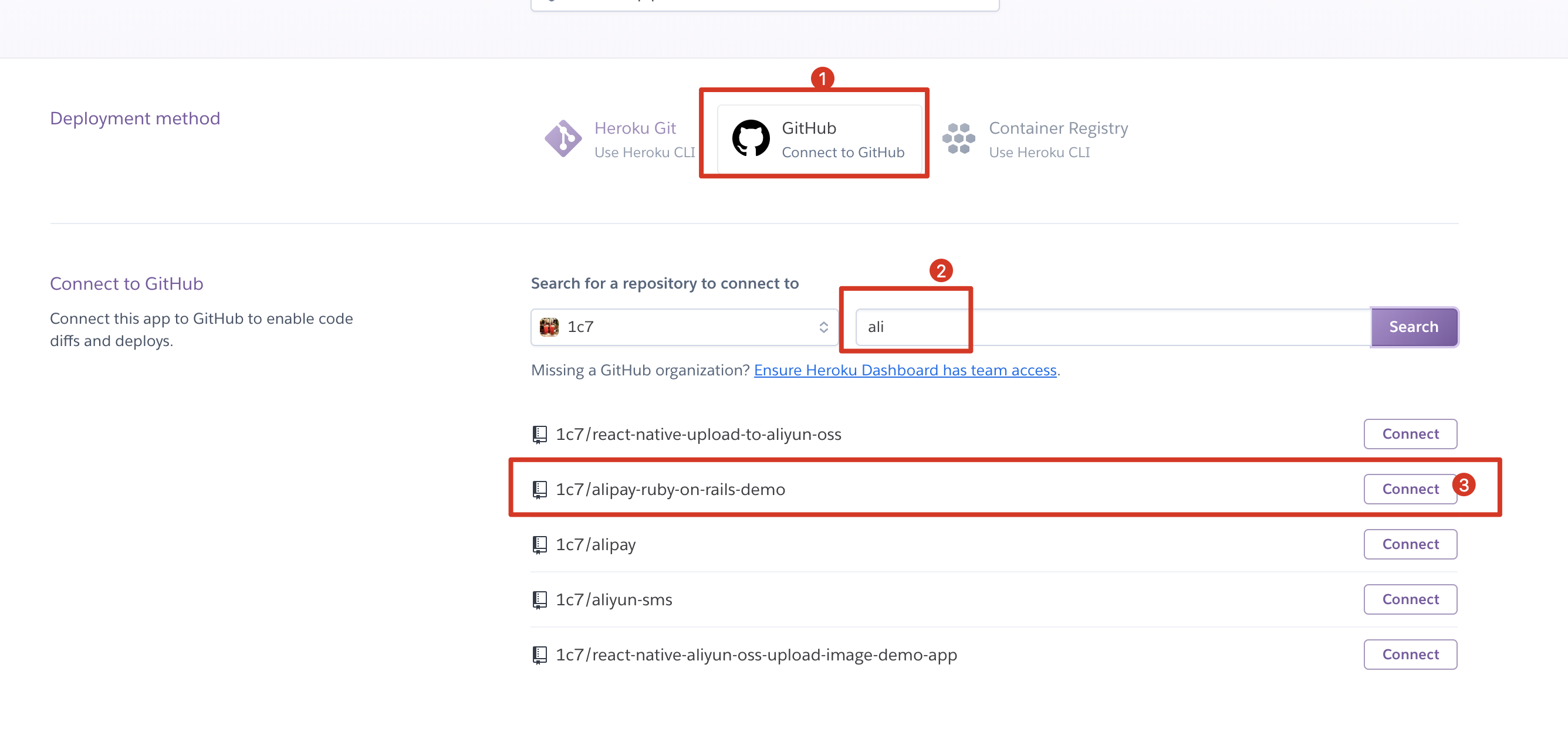Select the GitHub deployment method
1568x739 pixels.
click(819, 139)
